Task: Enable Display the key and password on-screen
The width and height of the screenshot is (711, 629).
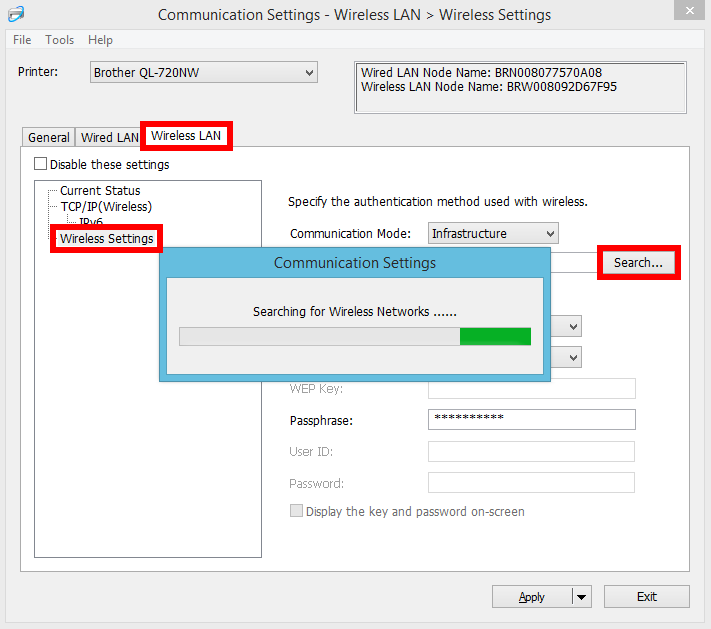Action: tap(296, 511)
